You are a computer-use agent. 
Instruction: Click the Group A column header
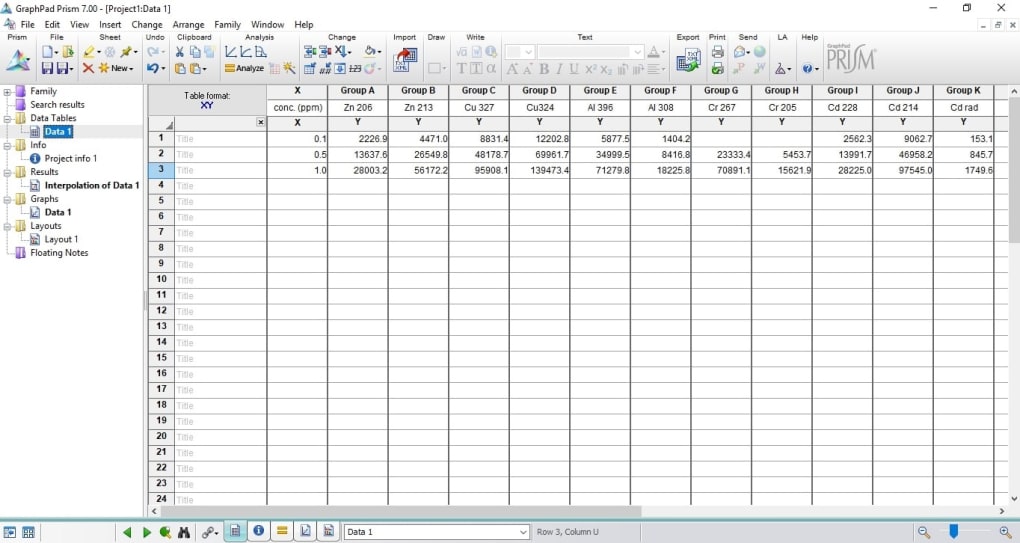point(358,91)
